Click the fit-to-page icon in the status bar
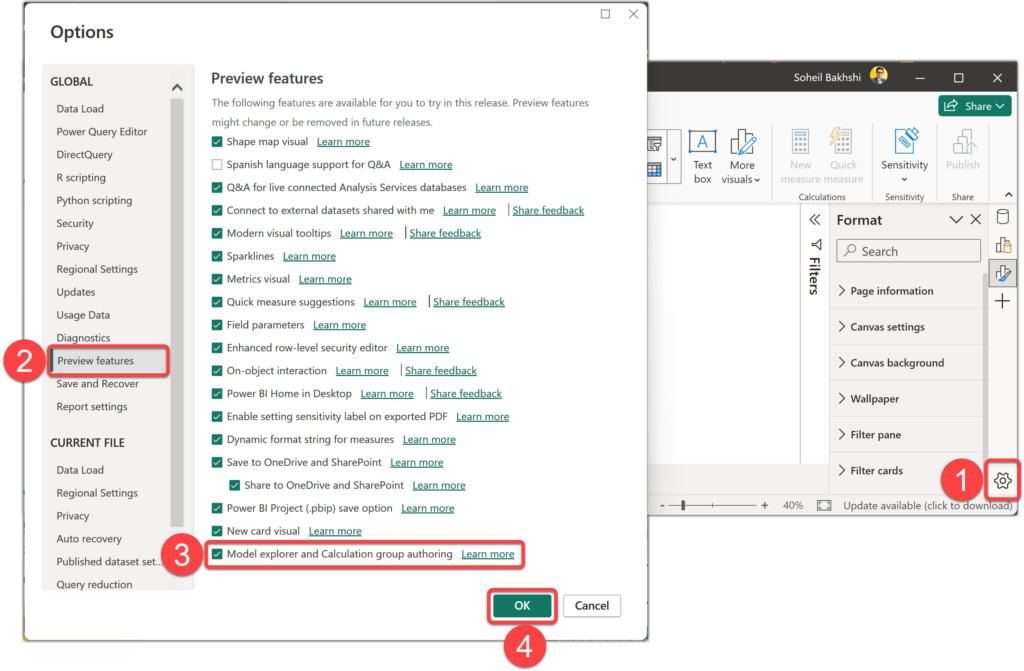The width and height of the screenshot is (1024, 671). pyautogui.click(x=824, y=506)
